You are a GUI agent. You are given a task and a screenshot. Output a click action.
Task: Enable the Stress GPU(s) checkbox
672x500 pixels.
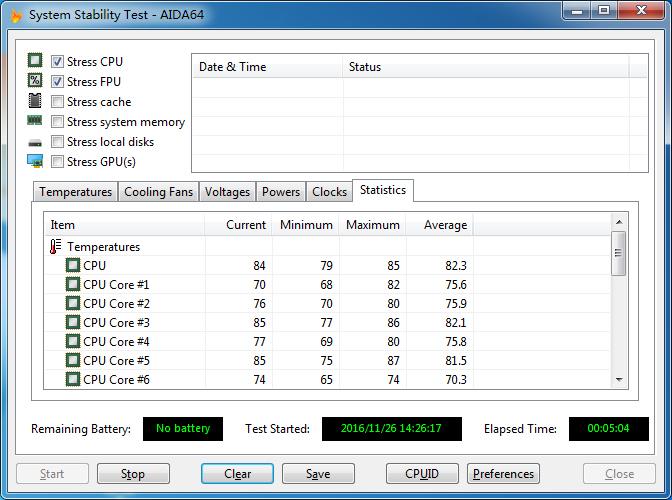tap(58, 162)
